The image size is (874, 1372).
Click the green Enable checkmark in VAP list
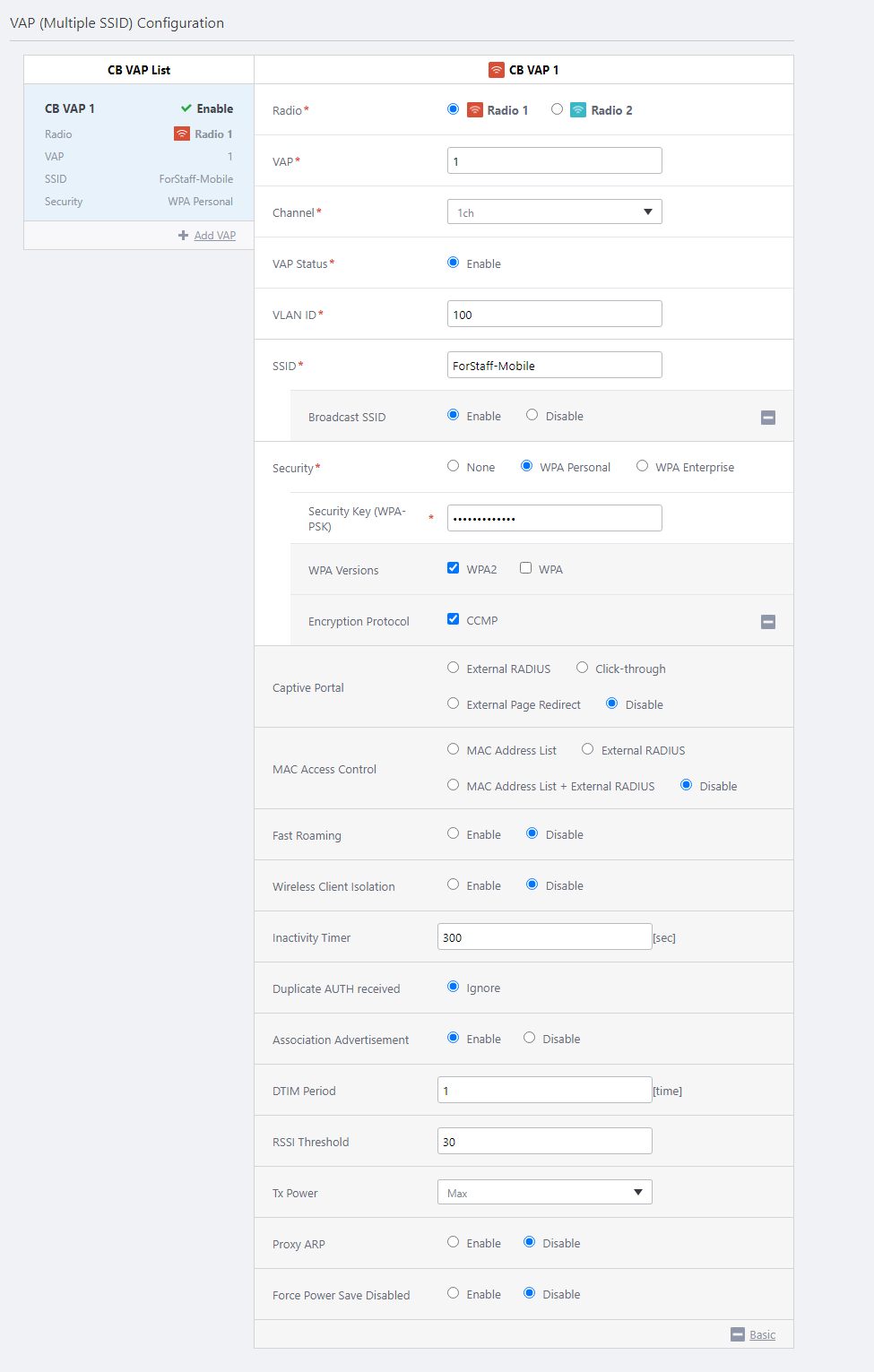(186, 108)
